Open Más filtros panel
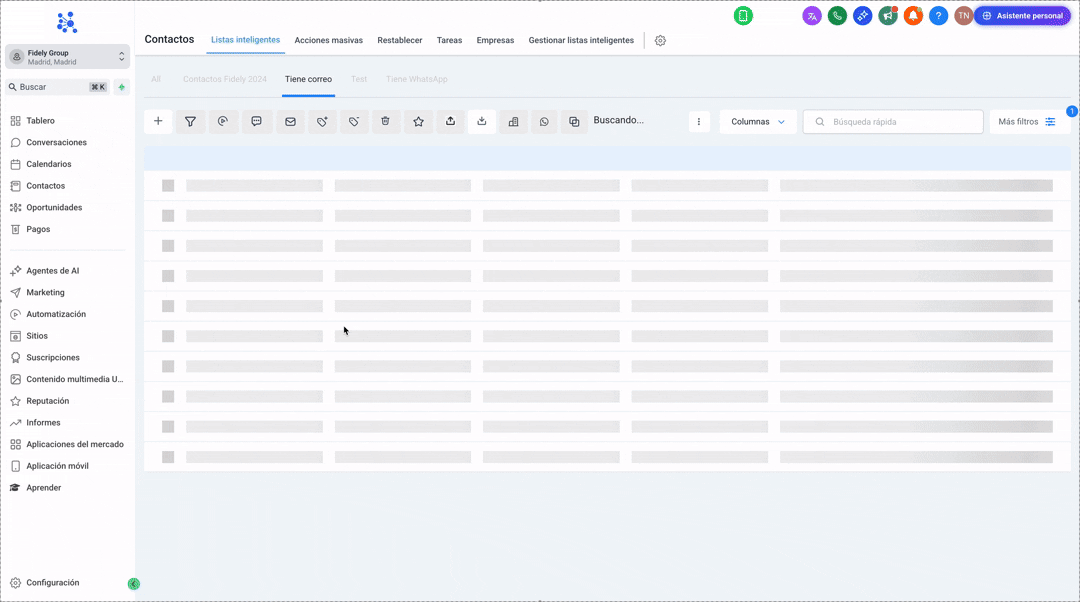This screenshot has width=1080, height=602. (1027, 121)
